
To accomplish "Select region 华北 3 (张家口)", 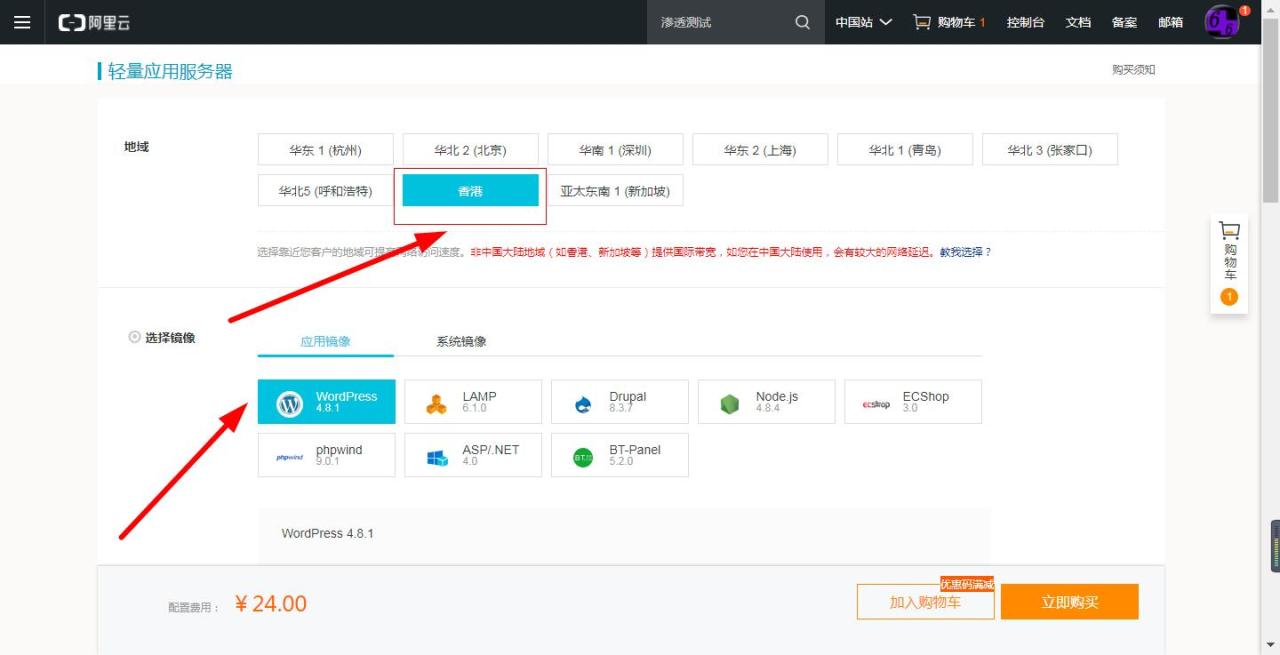I will (x=1050, y=150).
